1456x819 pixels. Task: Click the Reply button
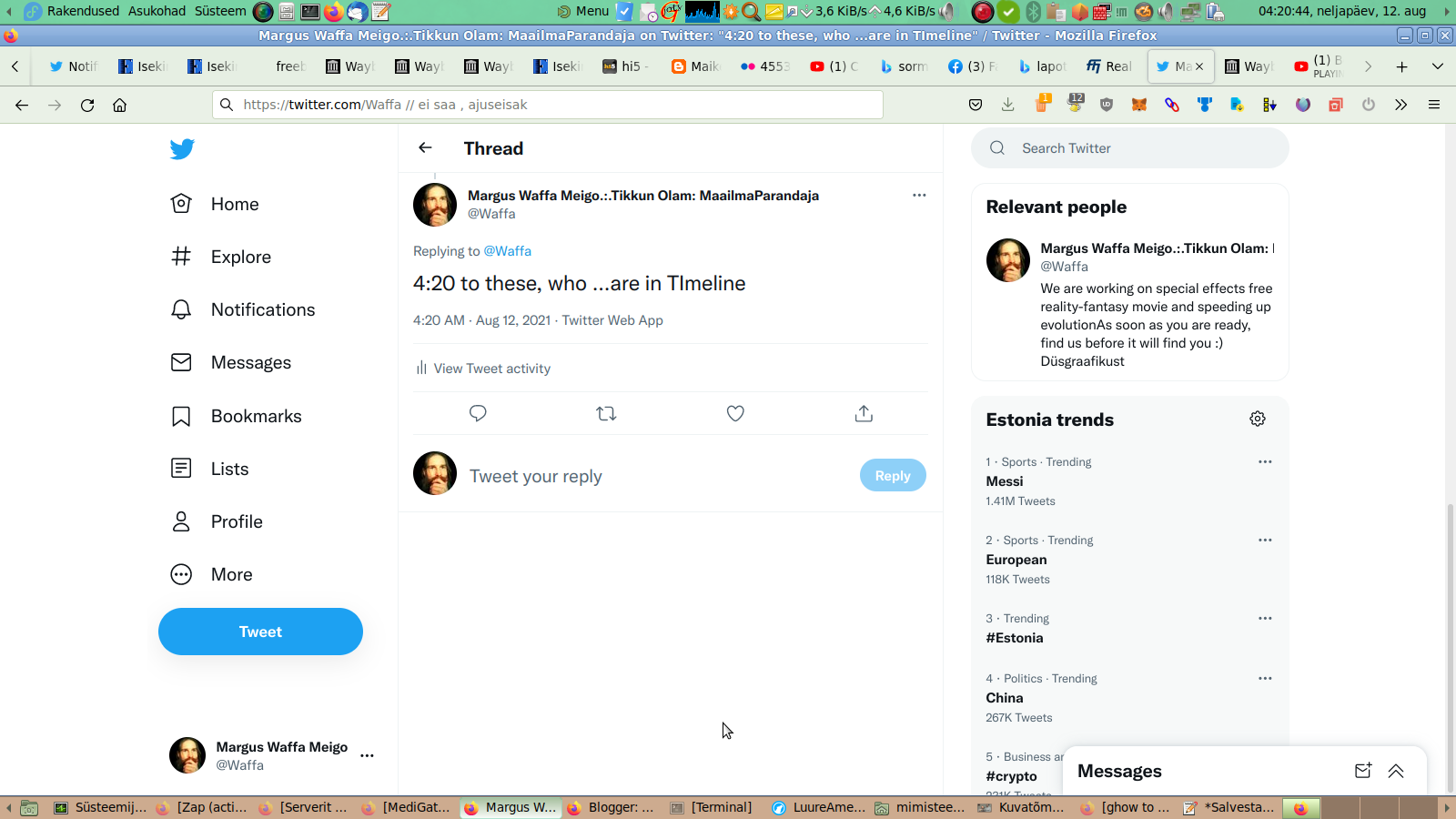click(893, 475)
